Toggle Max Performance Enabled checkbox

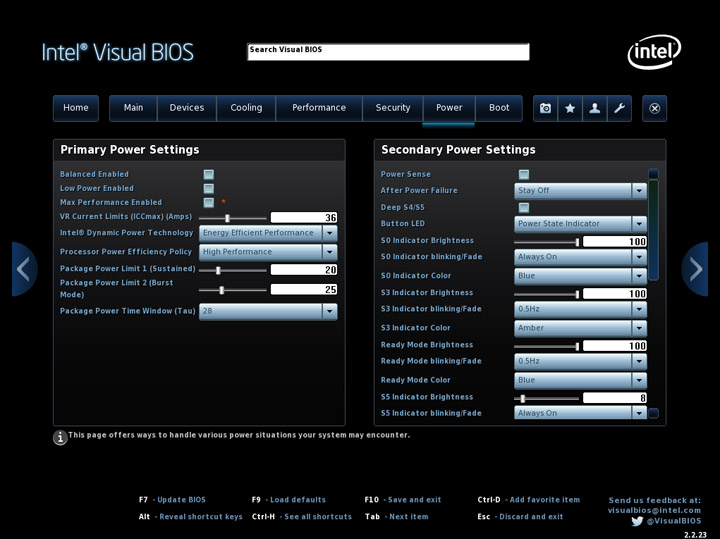[208, 202]
